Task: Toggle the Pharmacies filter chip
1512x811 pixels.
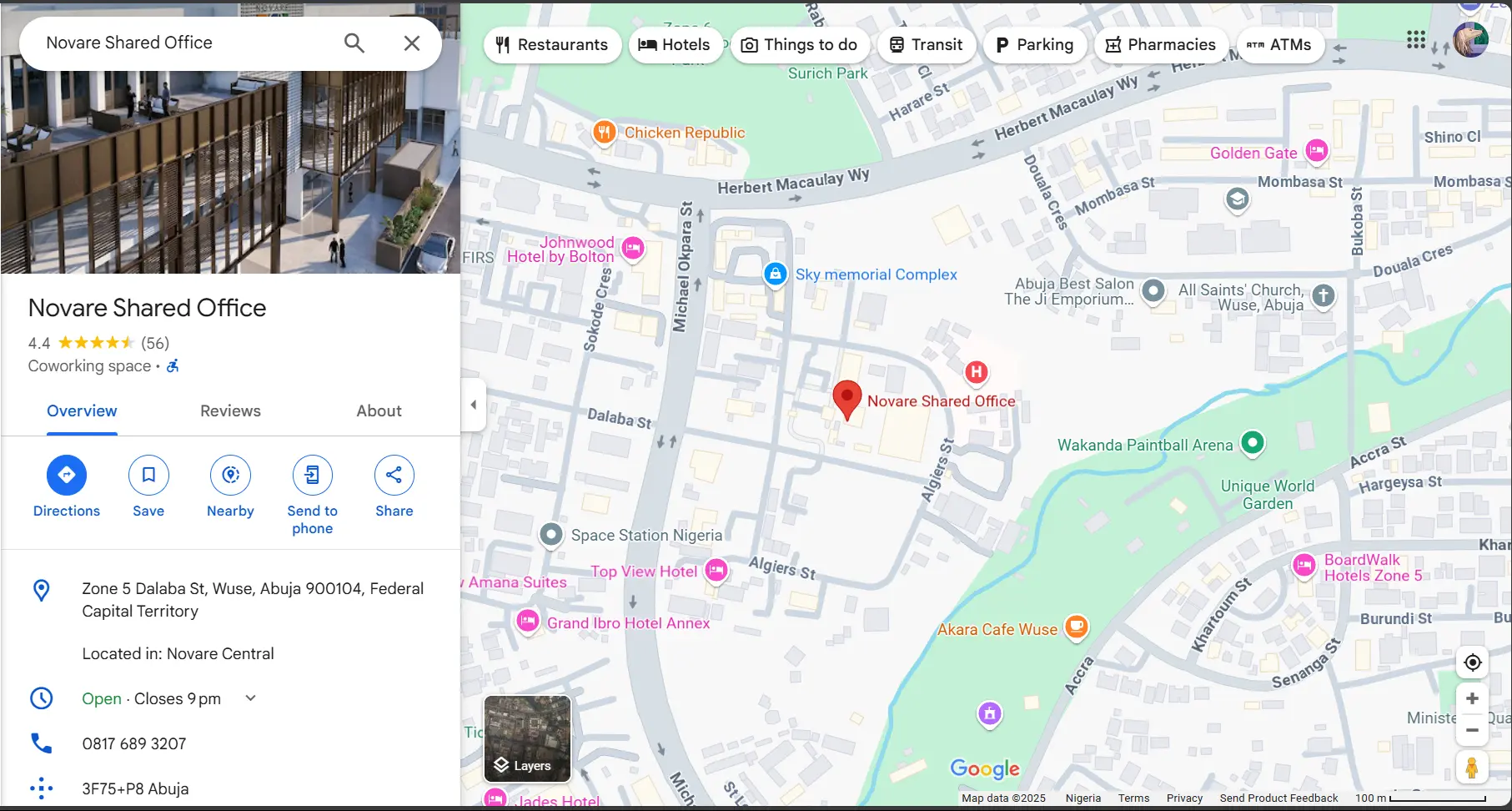Action: click(1161, 44)
